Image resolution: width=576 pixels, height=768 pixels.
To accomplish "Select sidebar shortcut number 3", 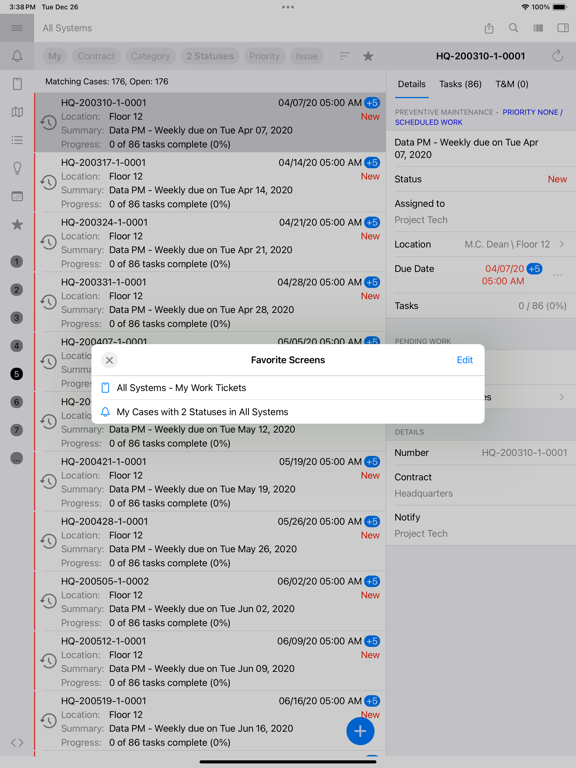I will (x=17, y=318).
